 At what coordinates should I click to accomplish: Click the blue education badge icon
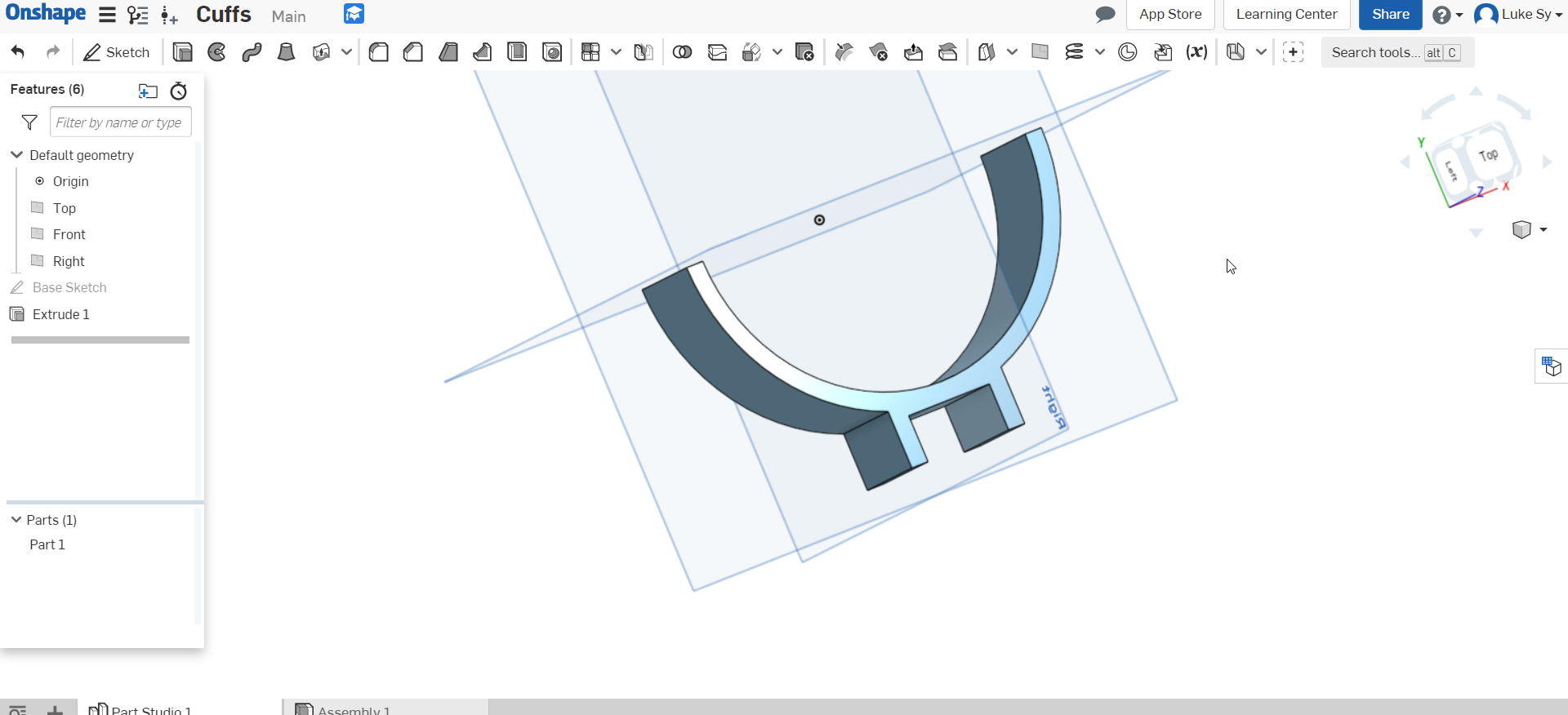click(354, 14)
